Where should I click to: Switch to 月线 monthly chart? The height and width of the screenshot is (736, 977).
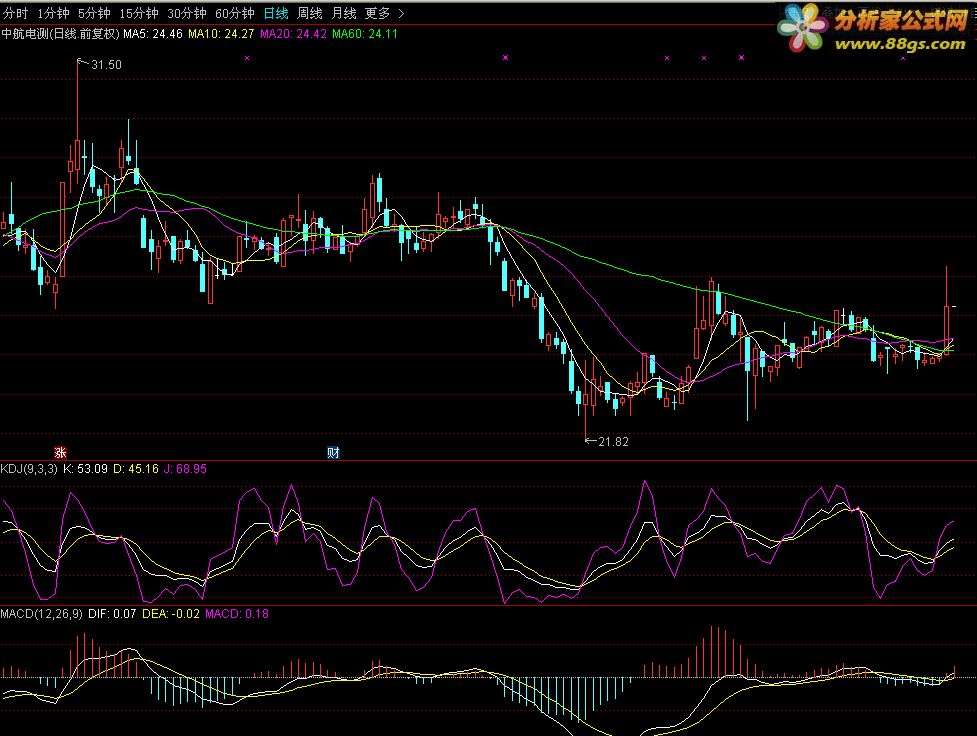pos(344,13)
